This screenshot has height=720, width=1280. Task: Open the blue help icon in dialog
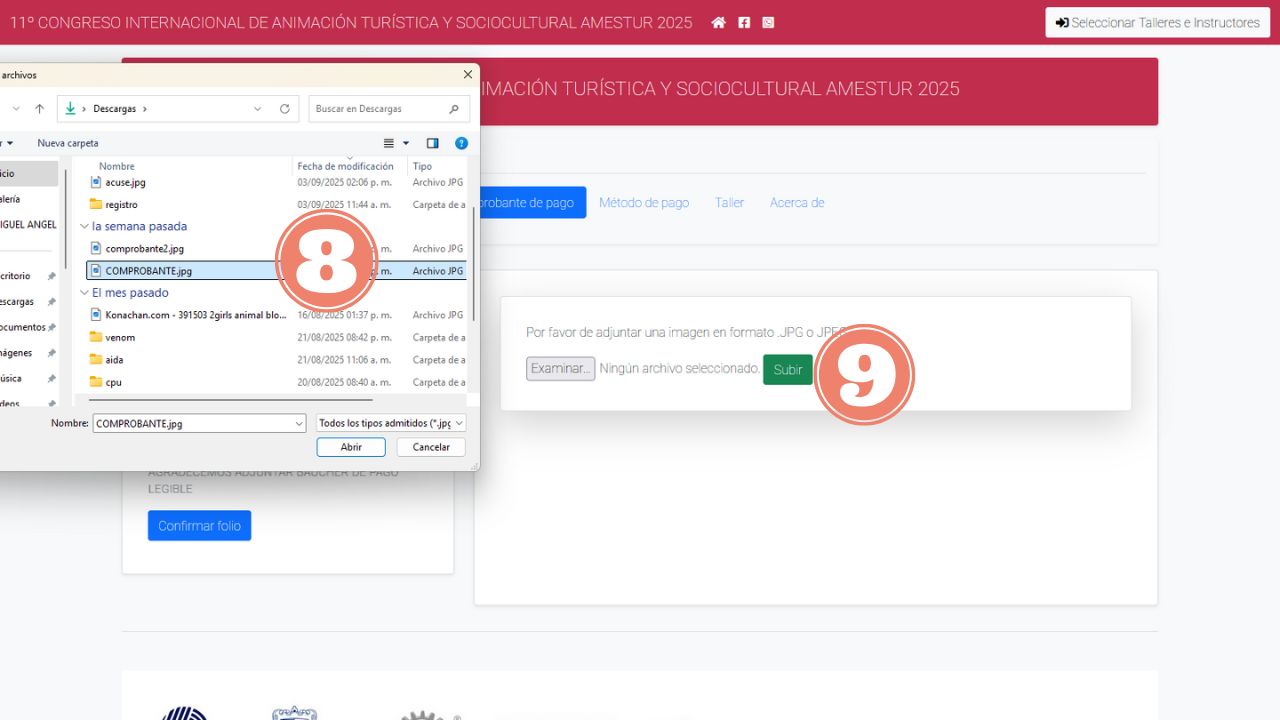[x=461, y=143]
